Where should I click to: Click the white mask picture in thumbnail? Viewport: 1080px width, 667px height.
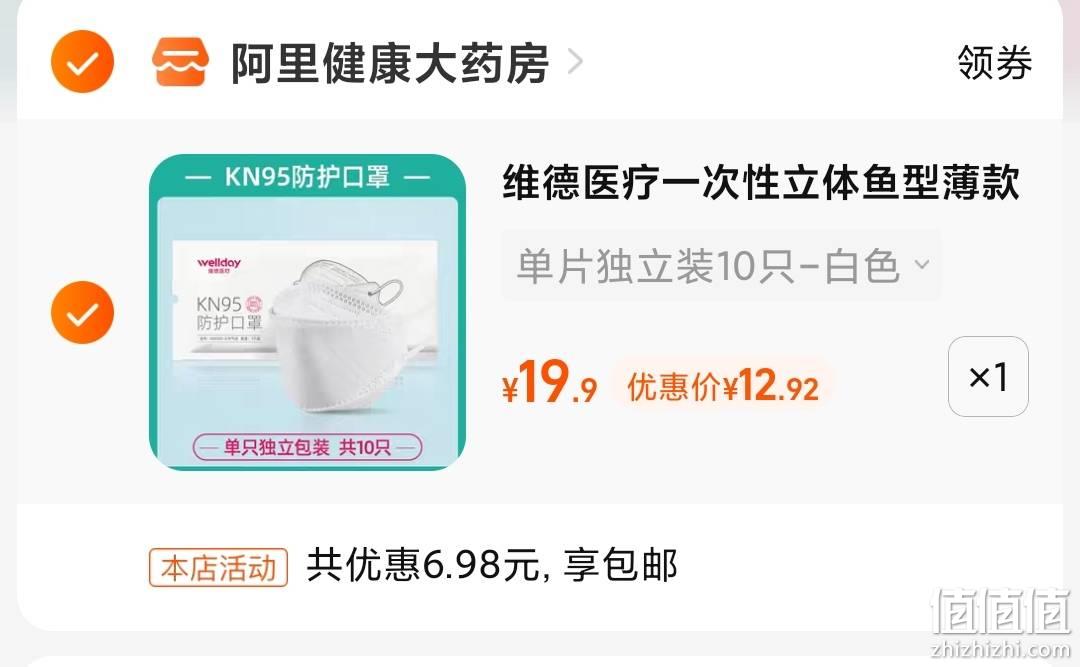pyautogui.click(x=338, y=338)
